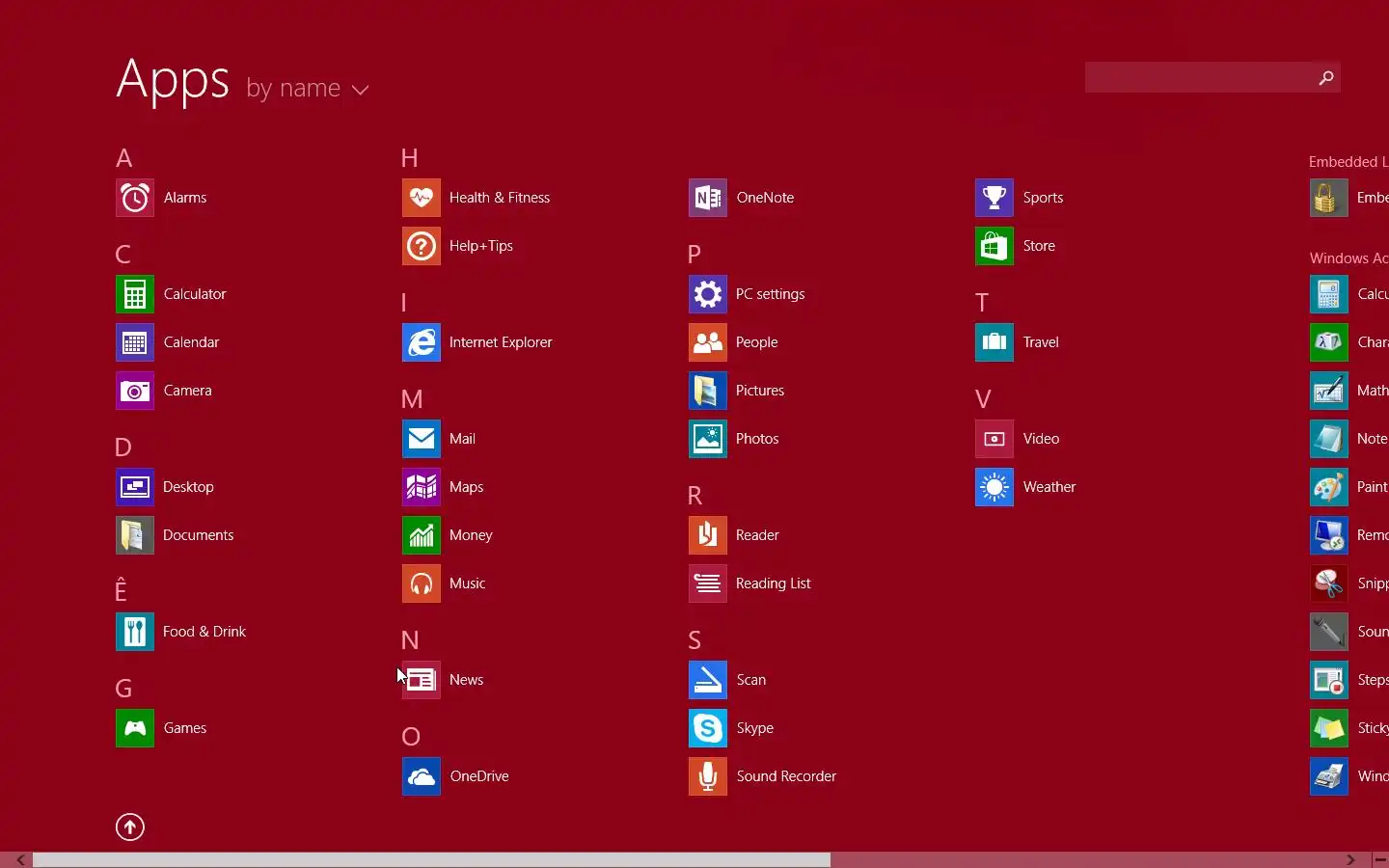Launch the Health & Fitness app icon
This screenshot has width=1389, height=868.
click(422, 198)
